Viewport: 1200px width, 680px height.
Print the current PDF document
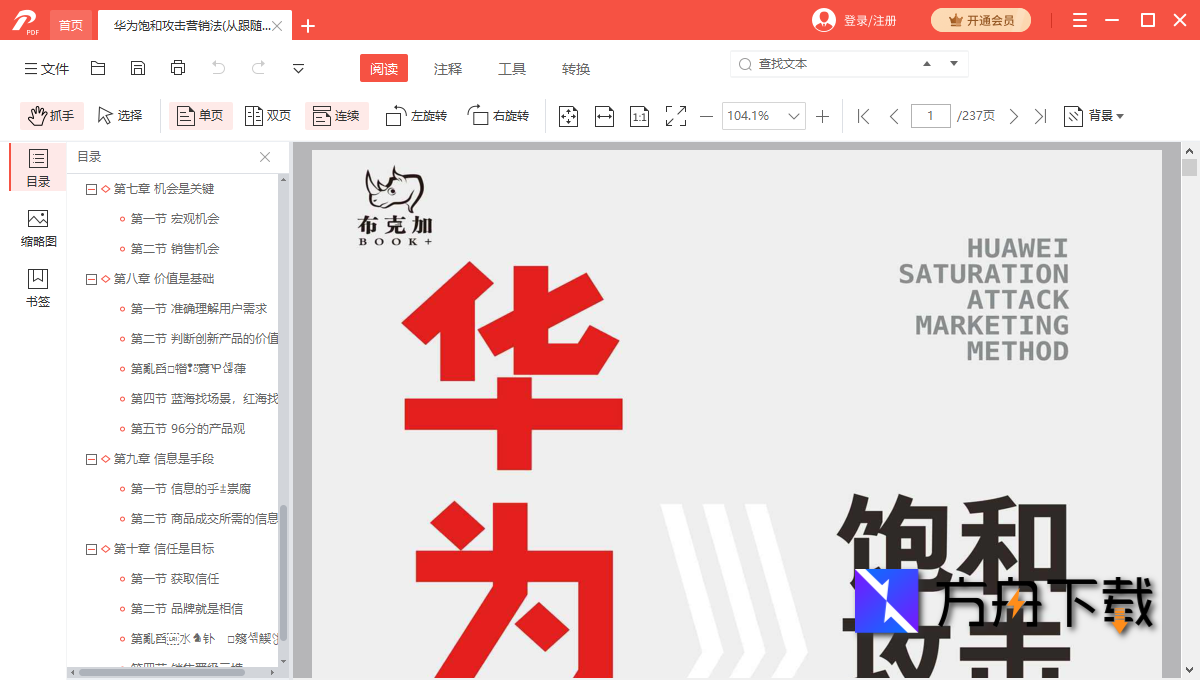(178, 68)
